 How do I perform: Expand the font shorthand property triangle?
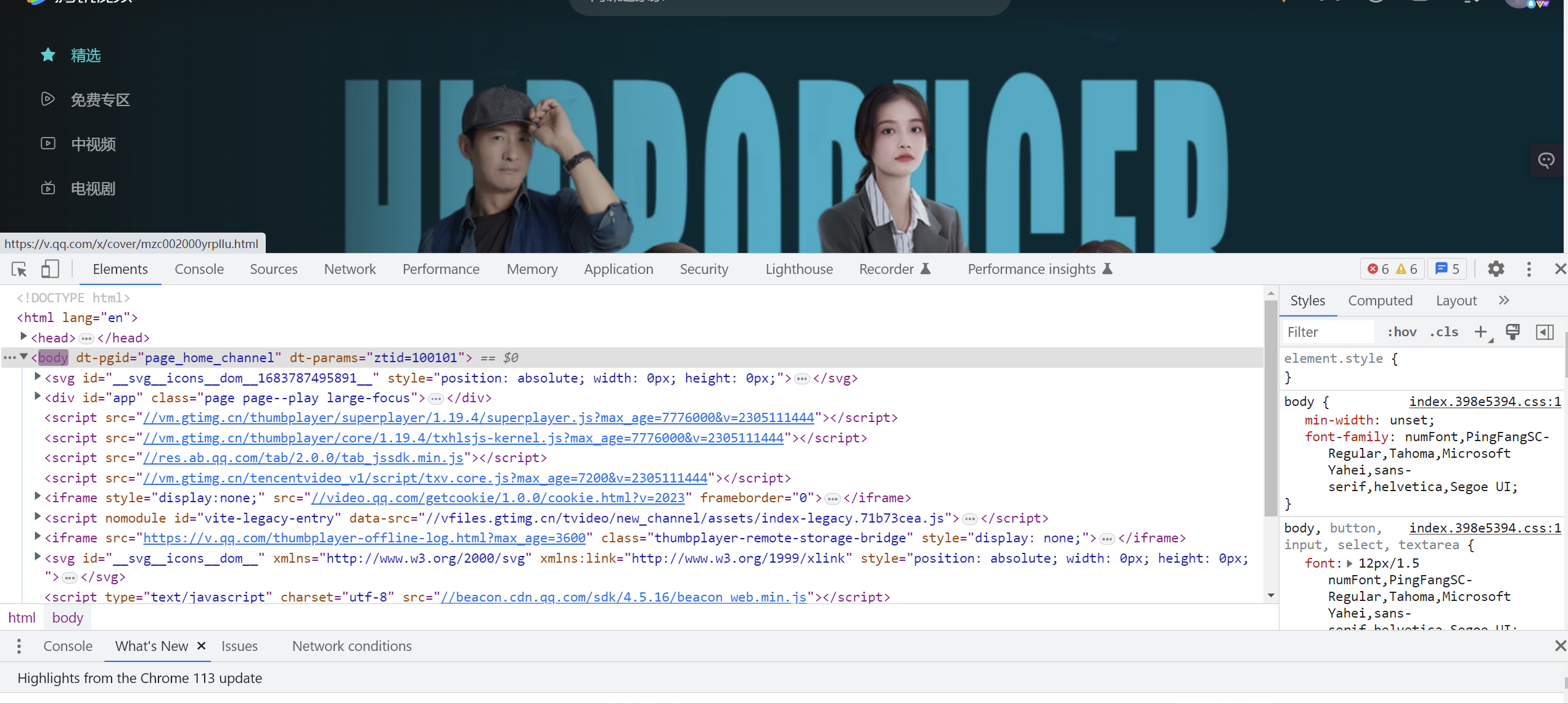click(1350, 563)
